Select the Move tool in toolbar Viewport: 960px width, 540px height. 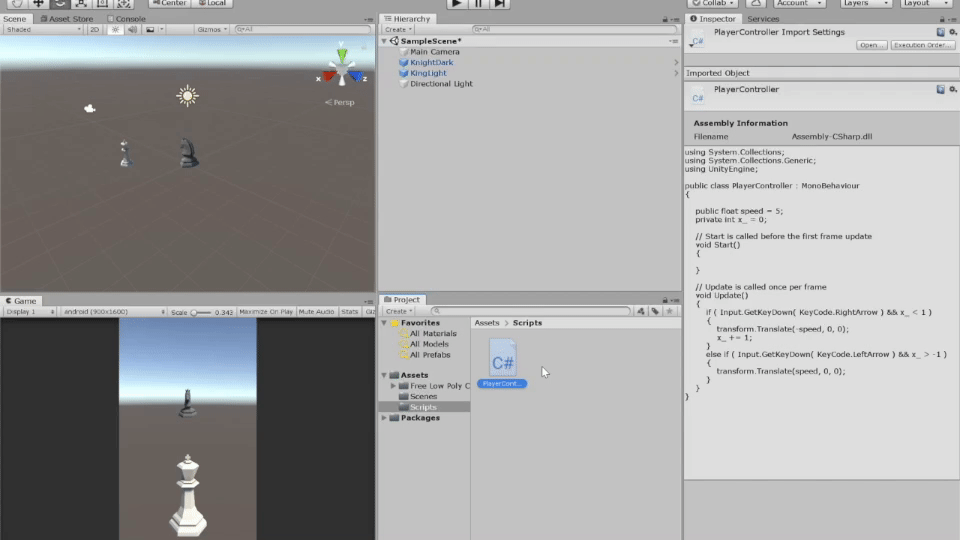point(38,3)
